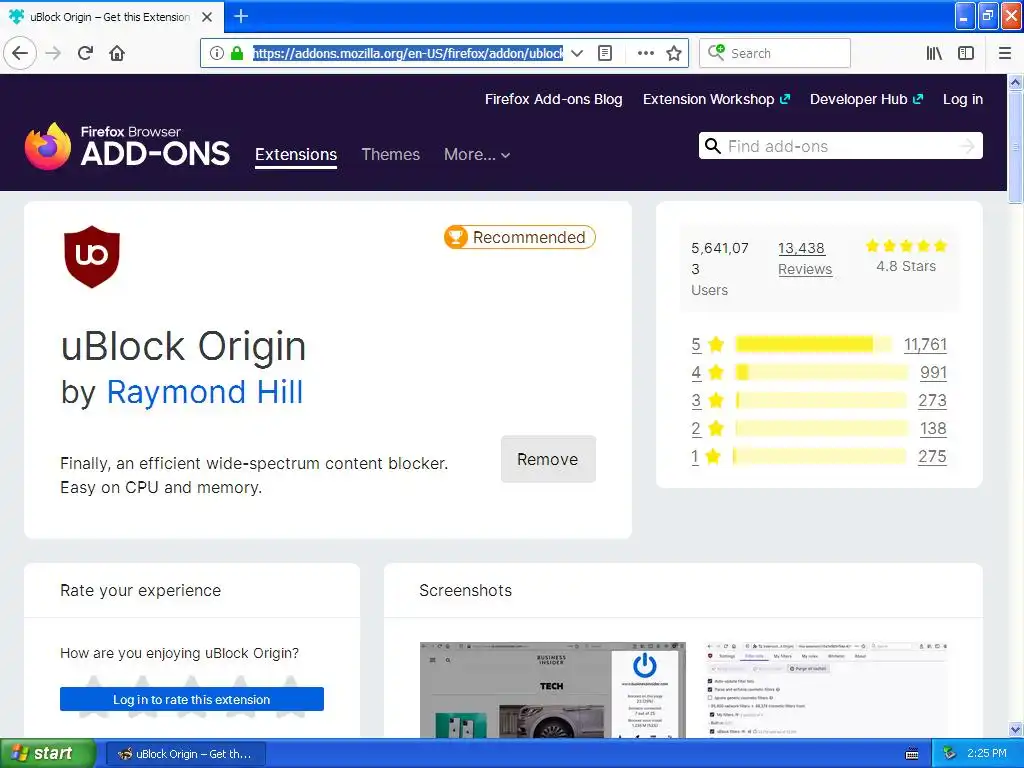
Task: Click the 2:25 PM clock
Action: pyautogui.click(x=987, y=753)
